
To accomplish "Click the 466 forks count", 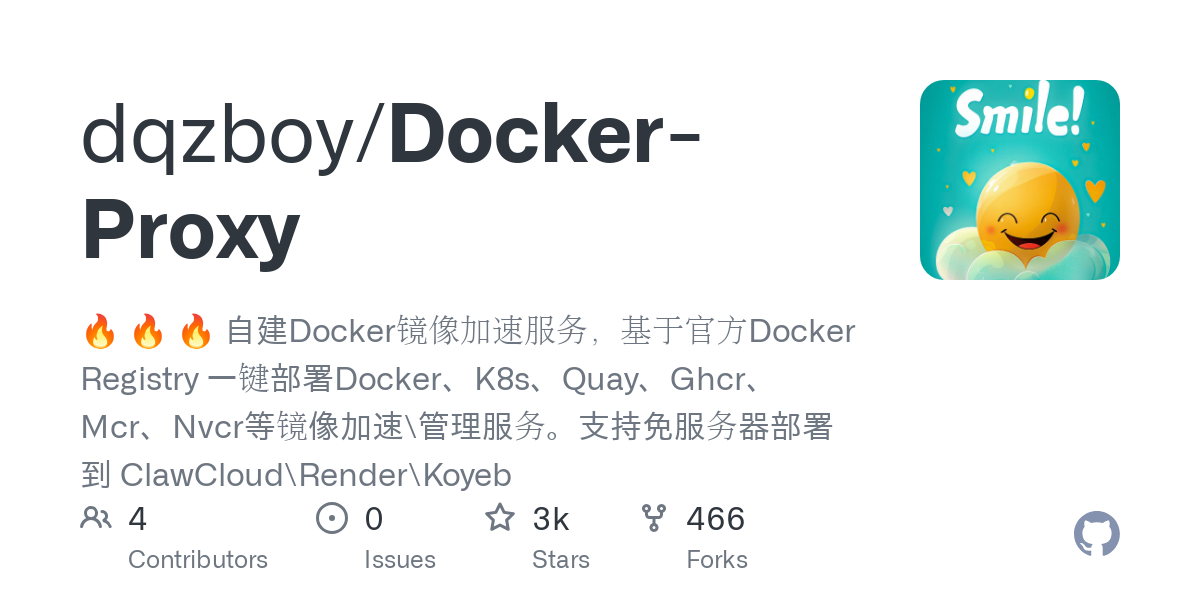I will pyautogui.click(x=716, y=519).
